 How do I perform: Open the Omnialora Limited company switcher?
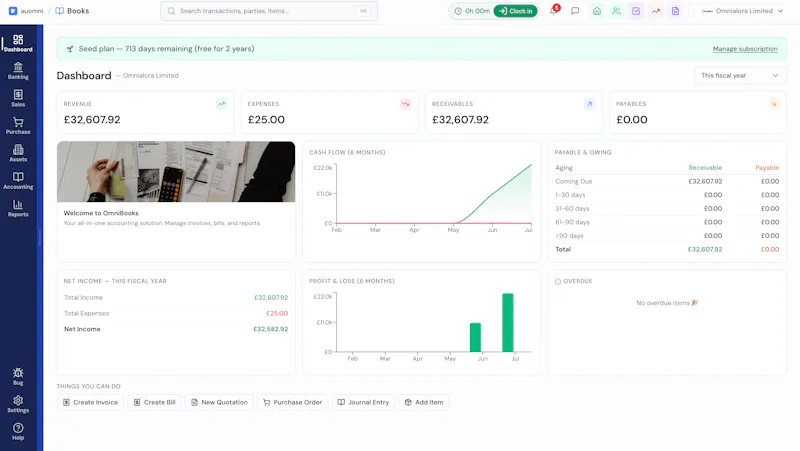coord(742,11)
